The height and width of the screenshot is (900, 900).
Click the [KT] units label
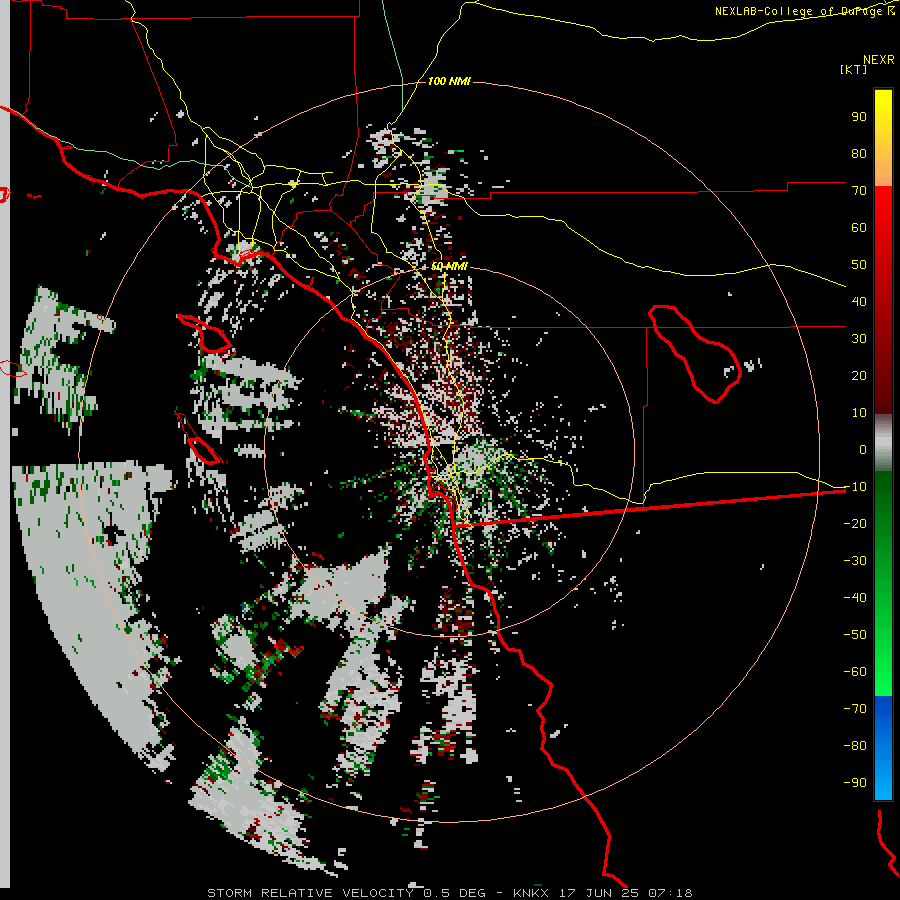(854, 69)
